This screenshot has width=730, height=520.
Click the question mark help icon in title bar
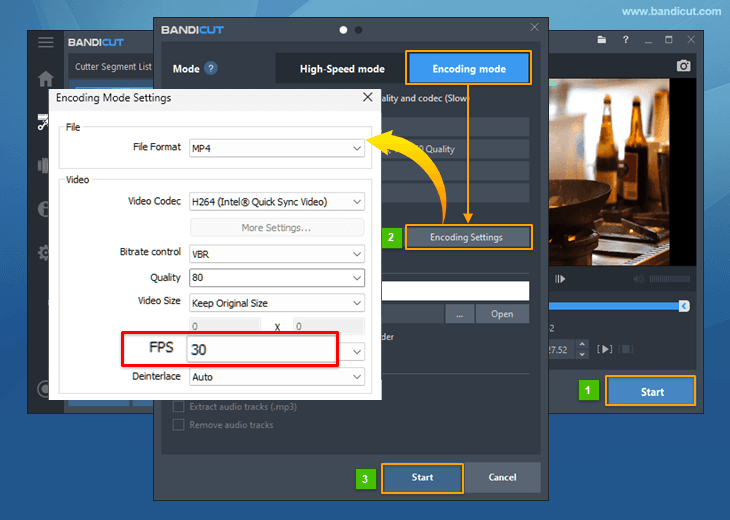[626, 41]
